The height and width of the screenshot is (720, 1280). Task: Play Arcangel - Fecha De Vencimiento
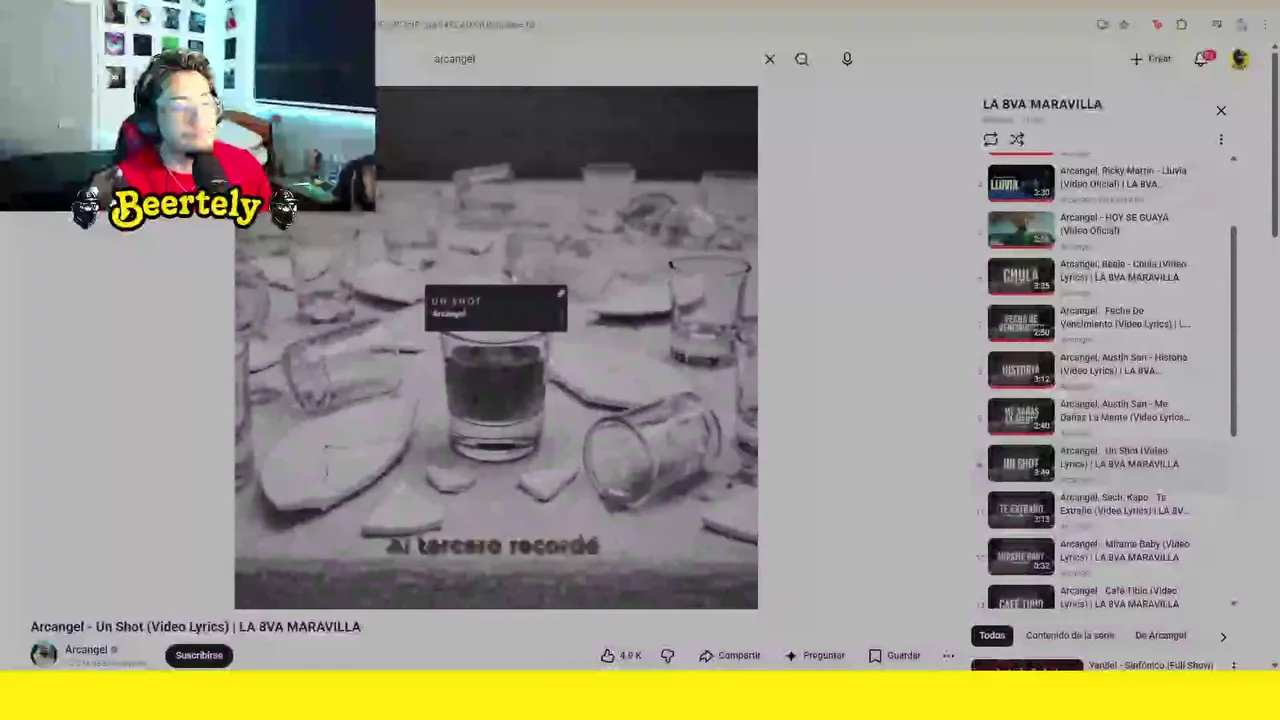click(x=1101, y=323)
